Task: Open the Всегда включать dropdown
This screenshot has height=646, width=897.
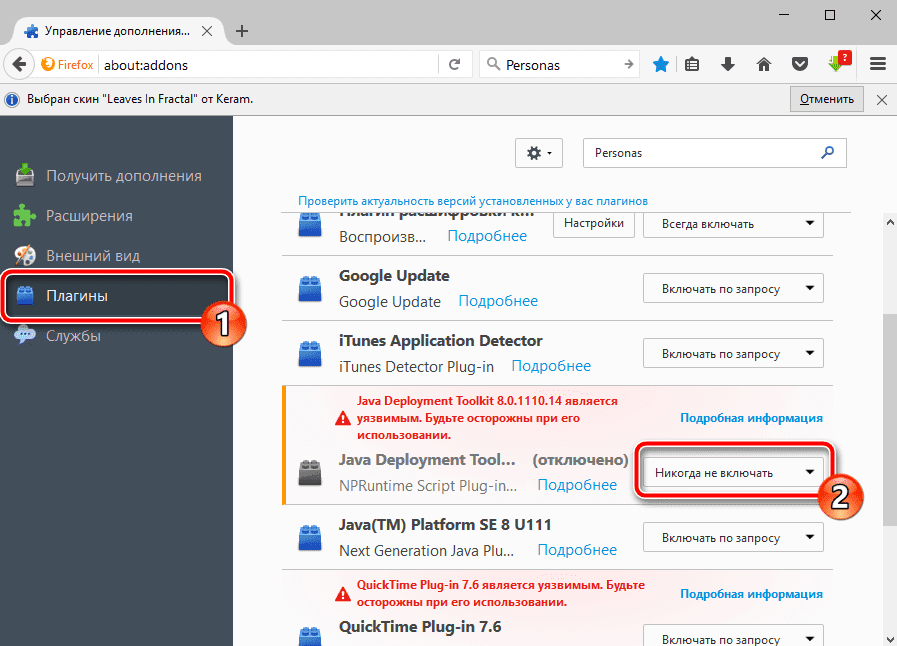Action: [733, 224]
